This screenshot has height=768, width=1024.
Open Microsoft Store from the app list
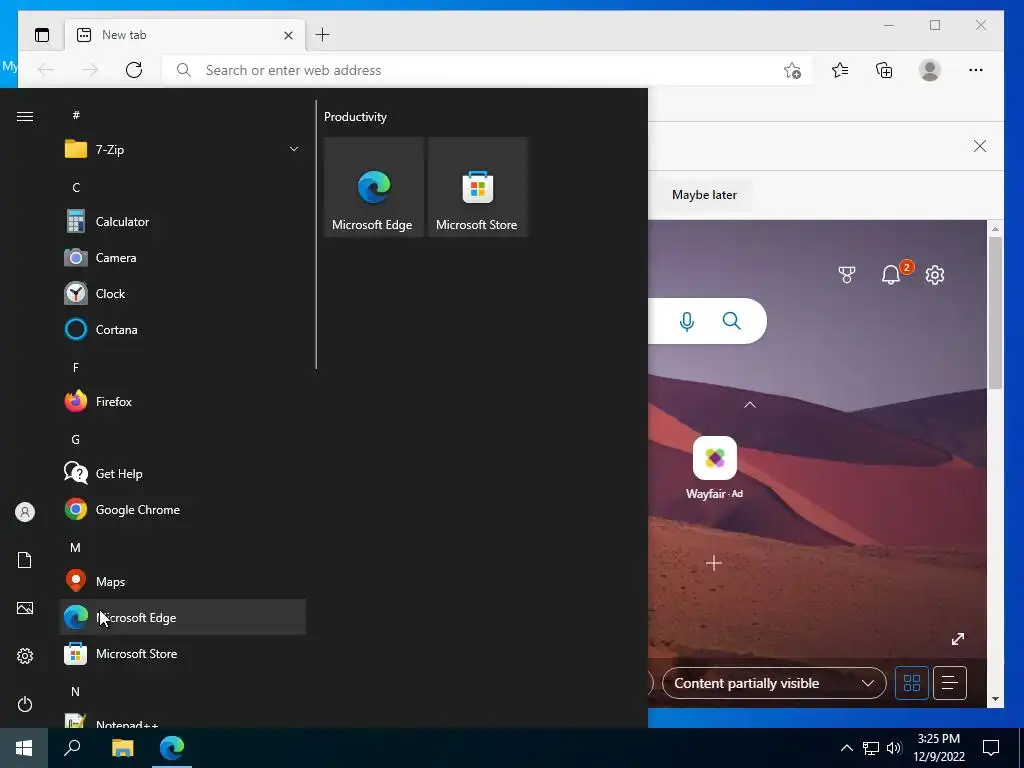[183, 653]
